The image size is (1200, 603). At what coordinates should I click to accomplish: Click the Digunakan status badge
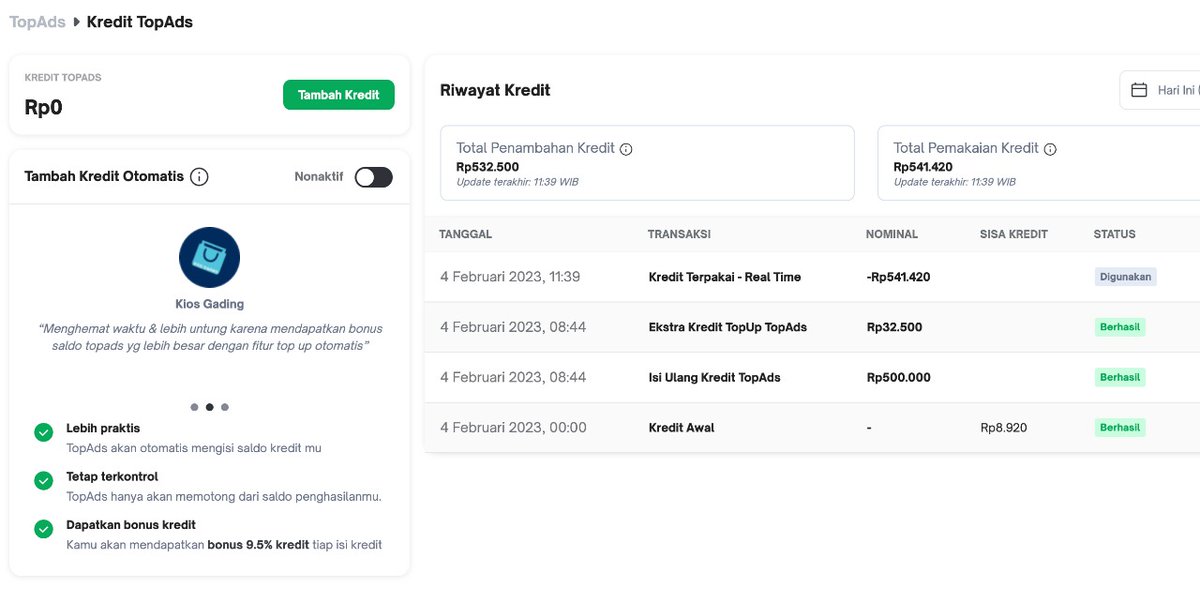[1125, 277]
